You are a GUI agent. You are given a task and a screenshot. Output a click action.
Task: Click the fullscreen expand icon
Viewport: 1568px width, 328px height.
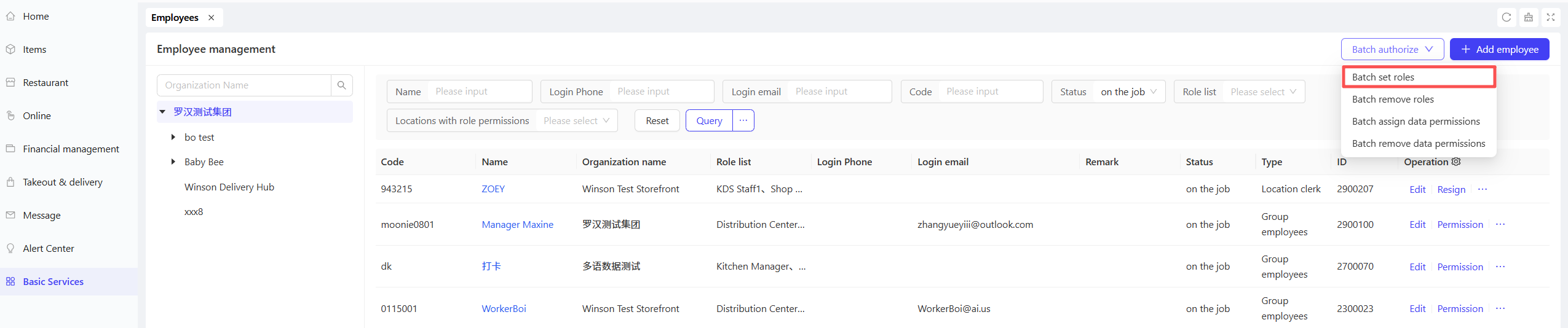(x=1550, y=17)
